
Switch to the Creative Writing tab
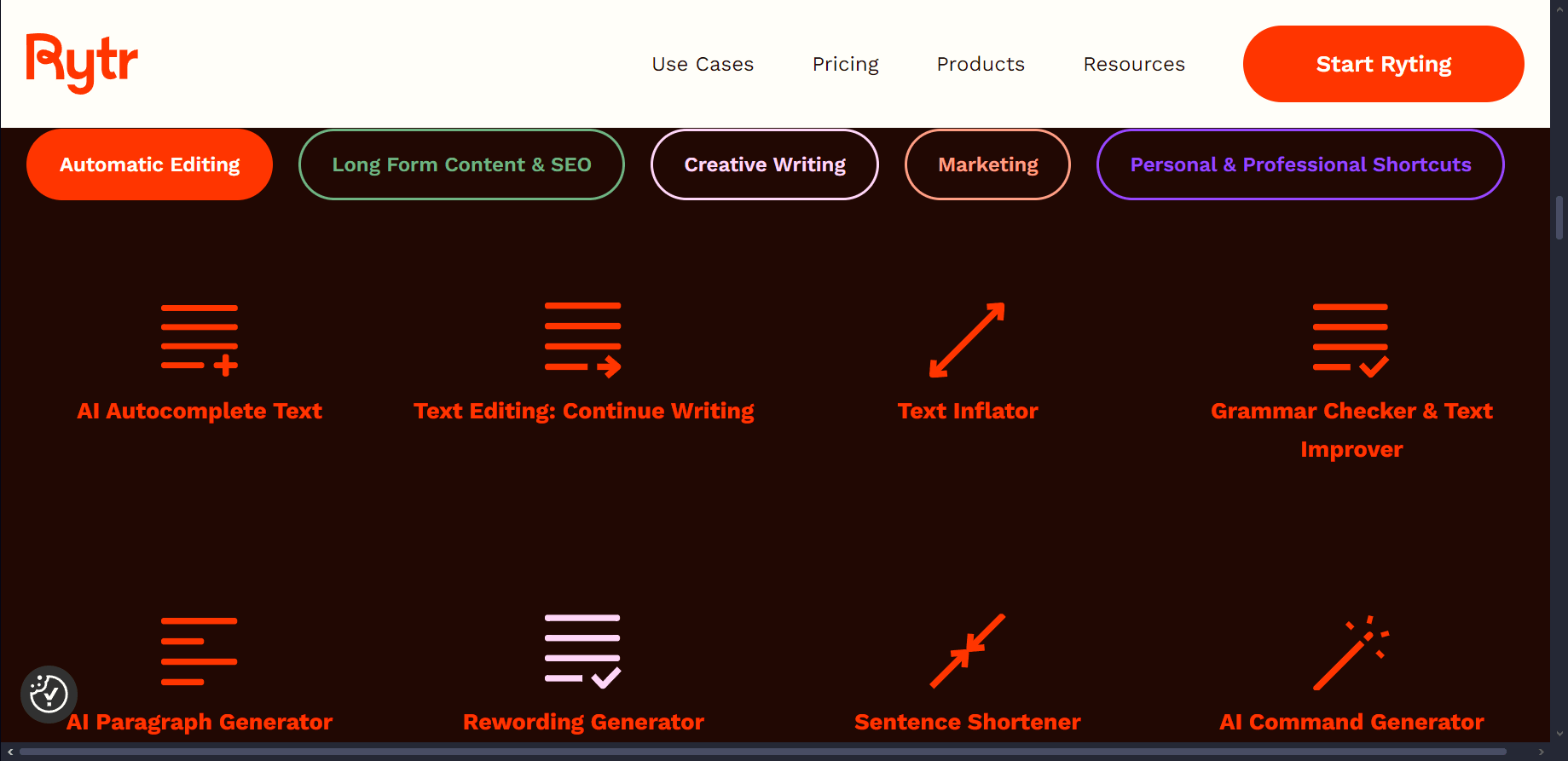click(x=765, y=164)
